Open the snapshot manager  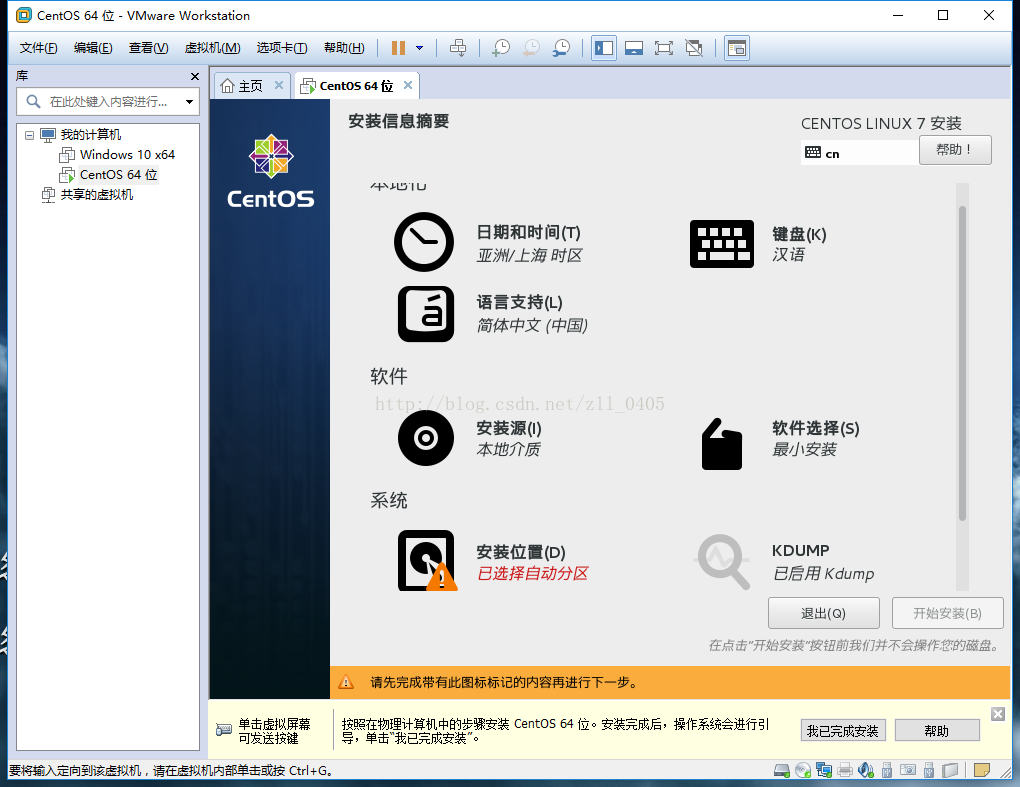pyautogui.click(x=561, y=48)
